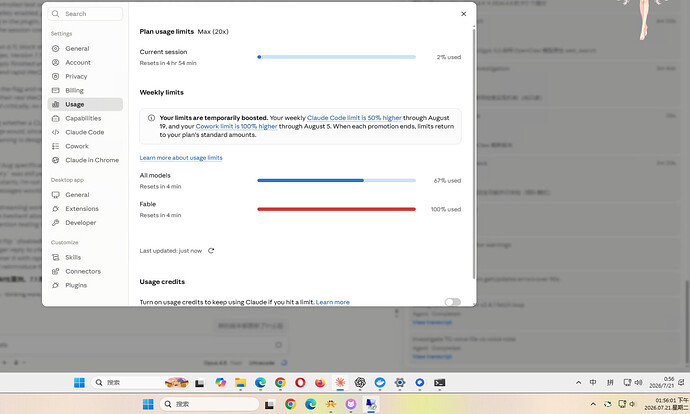Viewport: 690px width, 414px height.
Task: Open the purple cat app on bottom taskbar
Action: [x=351, y=404]
